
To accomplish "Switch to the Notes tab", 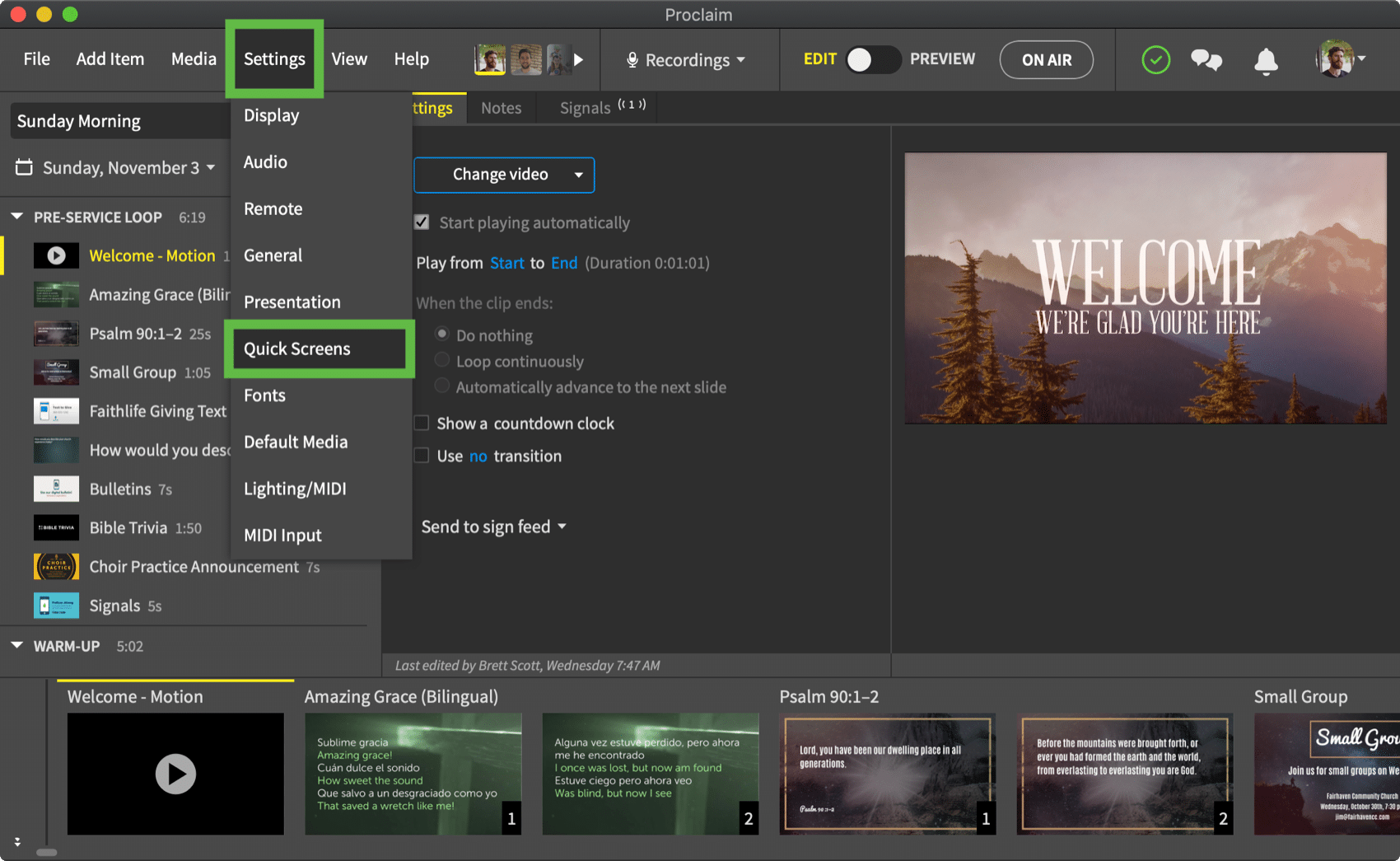I will pyautogui.click(x=501, y=108).
